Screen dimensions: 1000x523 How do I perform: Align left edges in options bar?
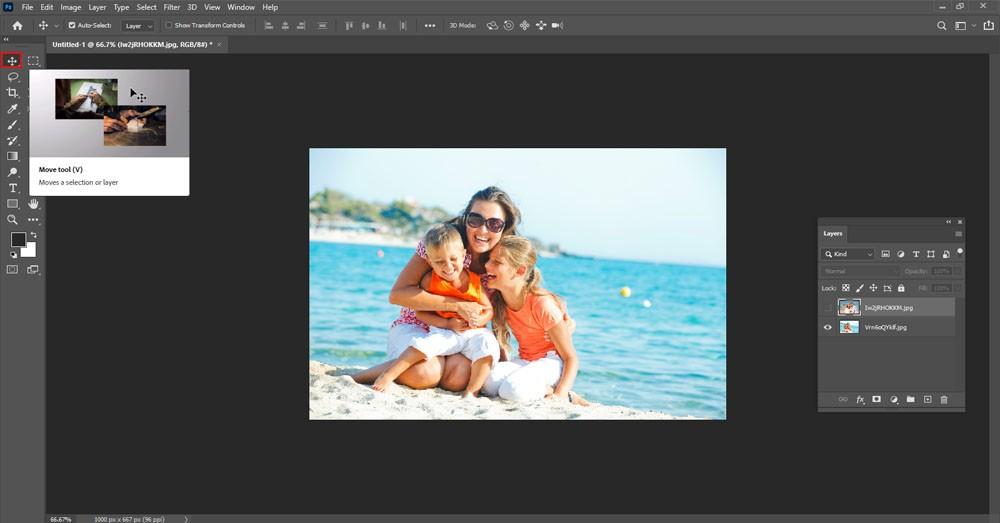pyautogui.click(x=268, y=26)
